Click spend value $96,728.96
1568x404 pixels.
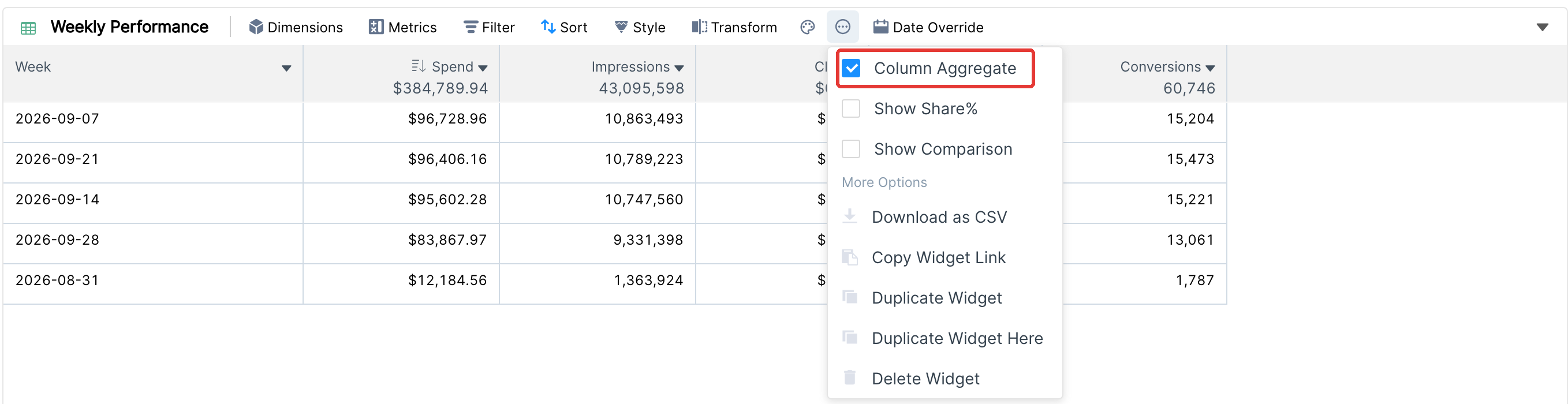coord(447,119)
